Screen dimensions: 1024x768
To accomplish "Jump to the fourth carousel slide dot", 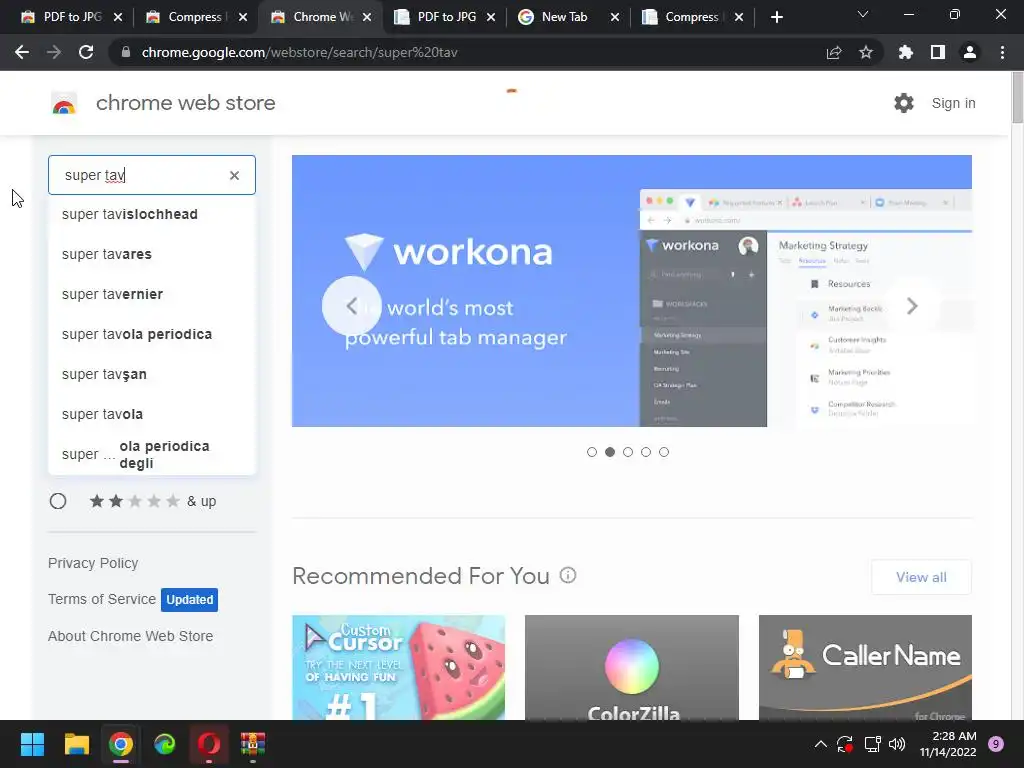I will [x=646, y=452].
